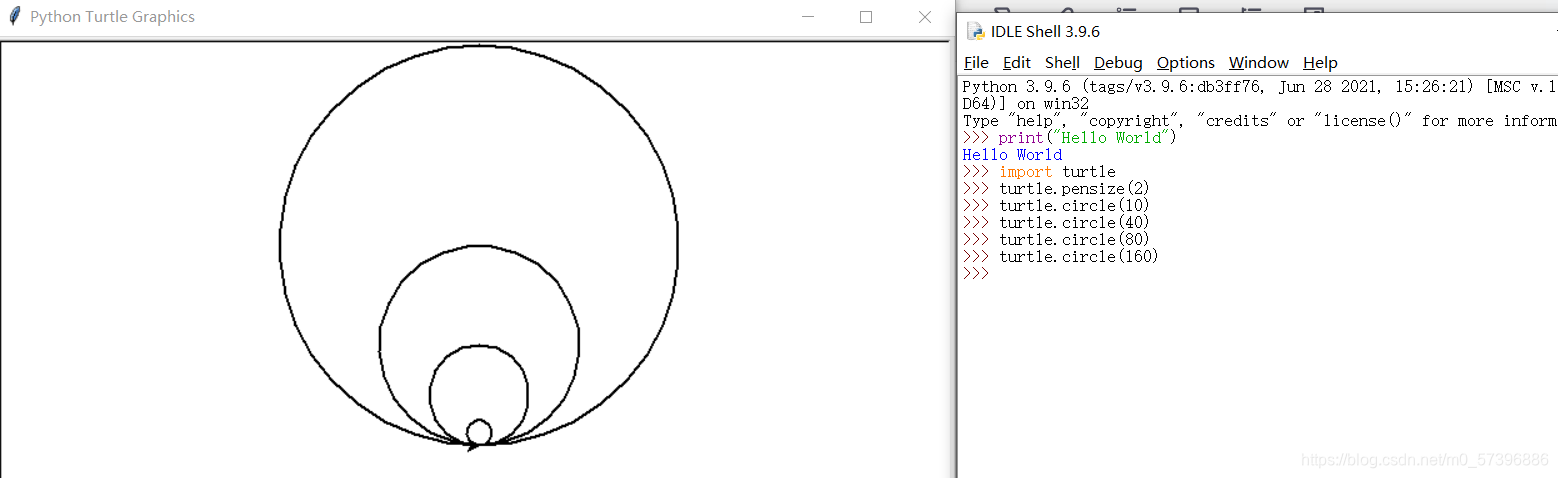Click the turtle.circle(10) line
1558x478 pixels.
pos(1056,205)
